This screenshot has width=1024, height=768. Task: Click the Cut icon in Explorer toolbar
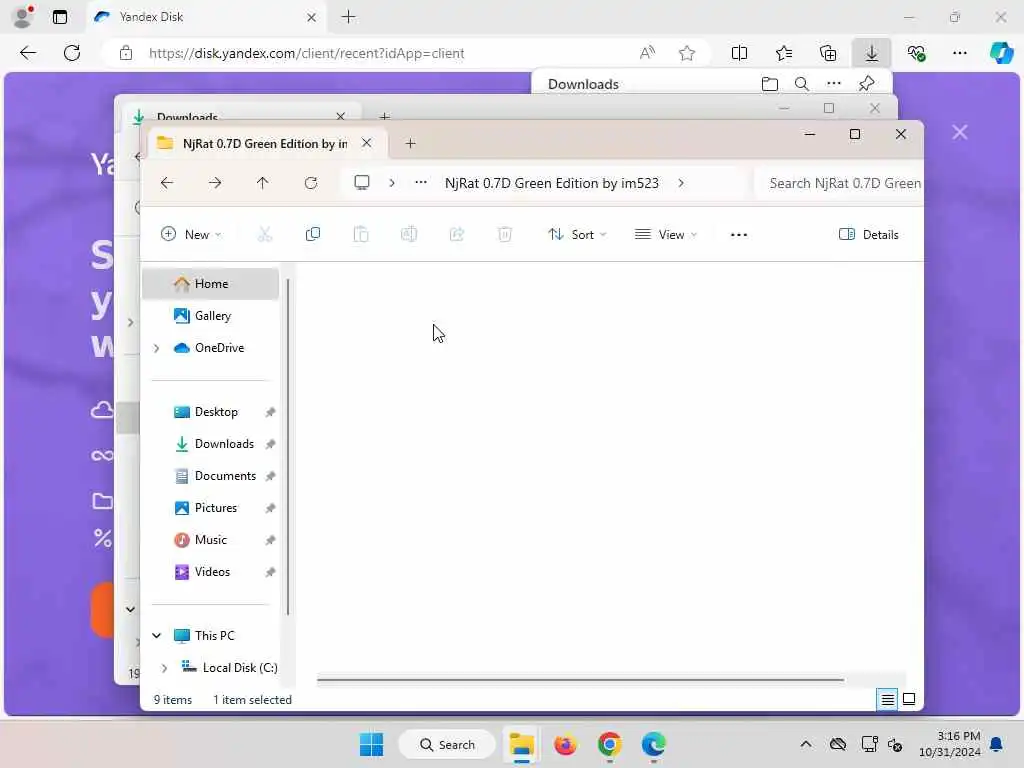(264, 234)
